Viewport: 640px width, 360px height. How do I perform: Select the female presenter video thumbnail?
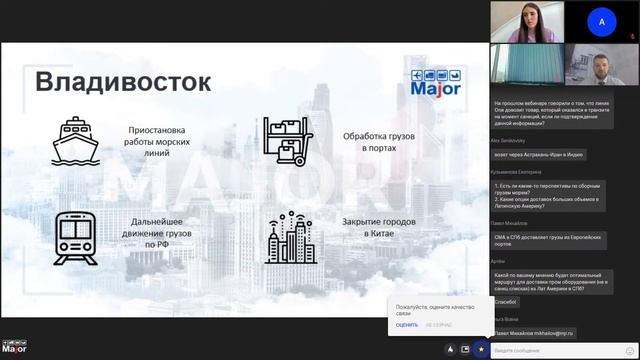coord(527,22)
